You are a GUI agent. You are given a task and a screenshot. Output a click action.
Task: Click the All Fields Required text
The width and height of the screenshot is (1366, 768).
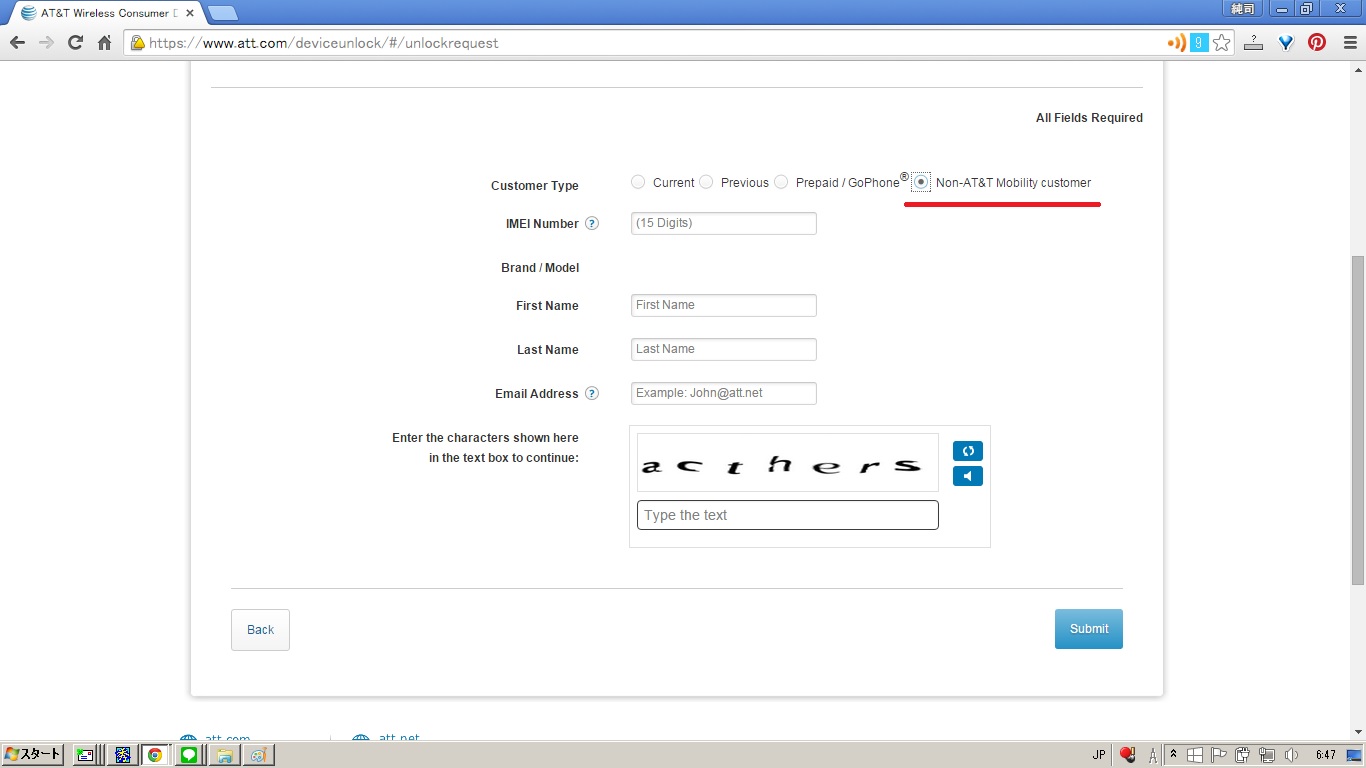point(1089,118)
